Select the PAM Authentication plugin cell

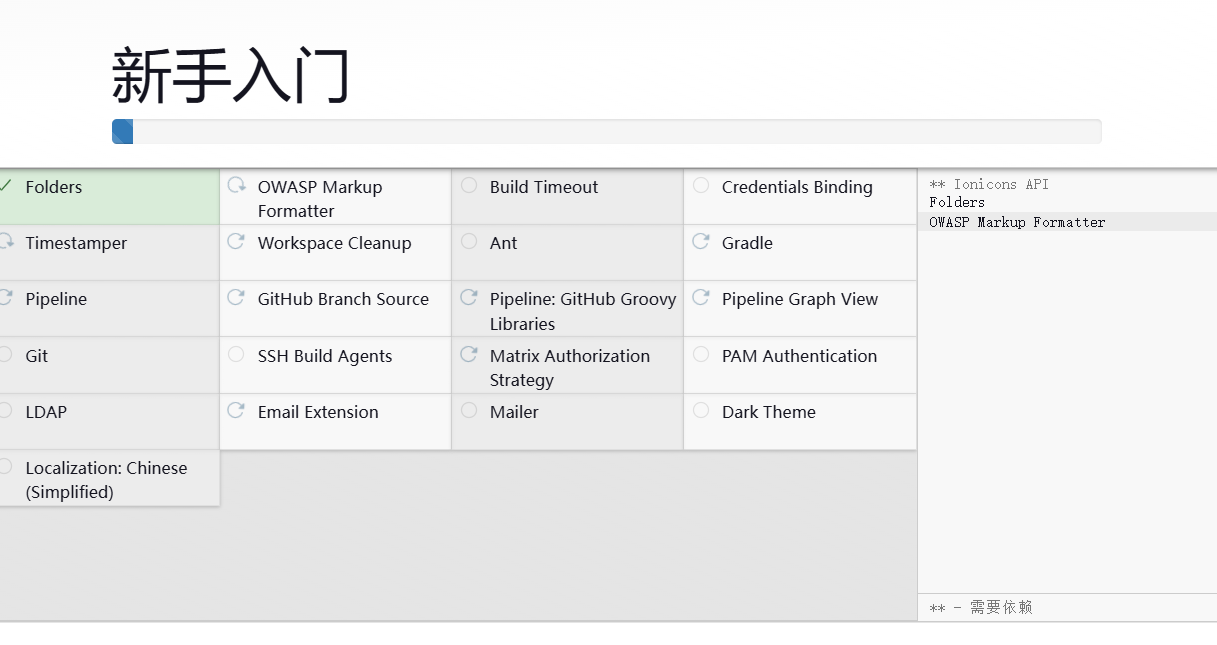pyautogui.click(x=800, y=365)
